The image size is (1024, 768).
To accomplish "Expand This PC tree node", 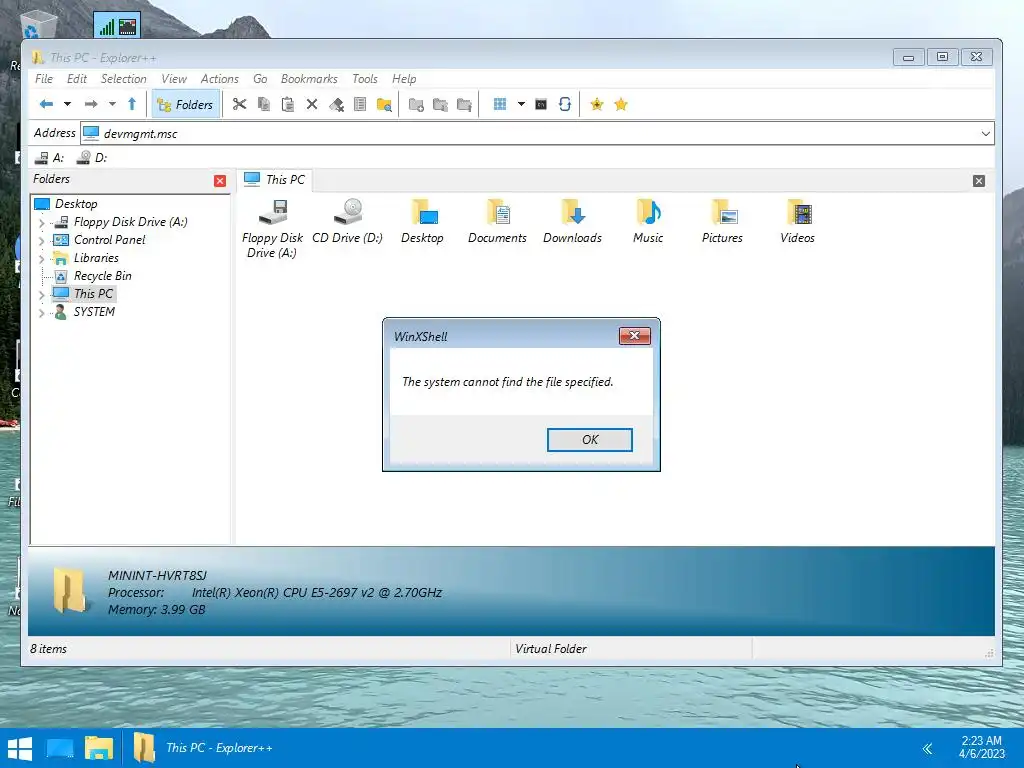I will (x=42, y=295).
